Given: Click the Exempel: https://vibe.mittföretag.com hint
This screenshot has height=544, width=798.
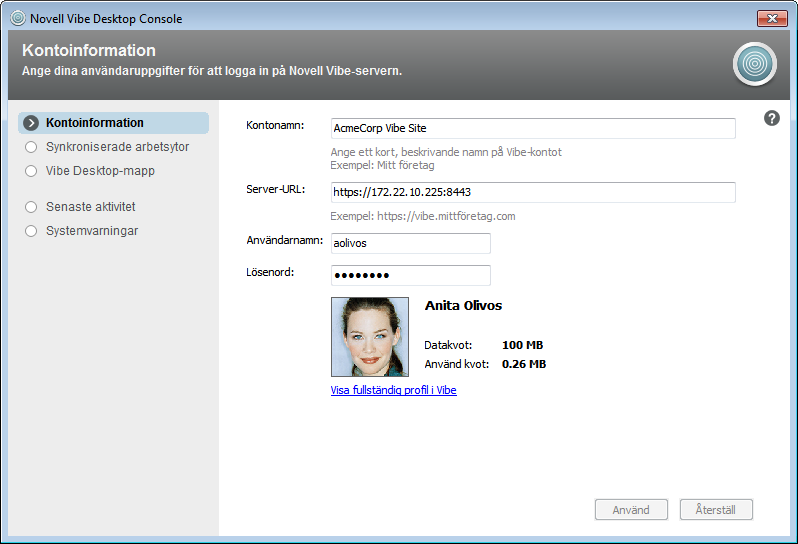Looking at the screenshot, I should [x=423, y=216].
